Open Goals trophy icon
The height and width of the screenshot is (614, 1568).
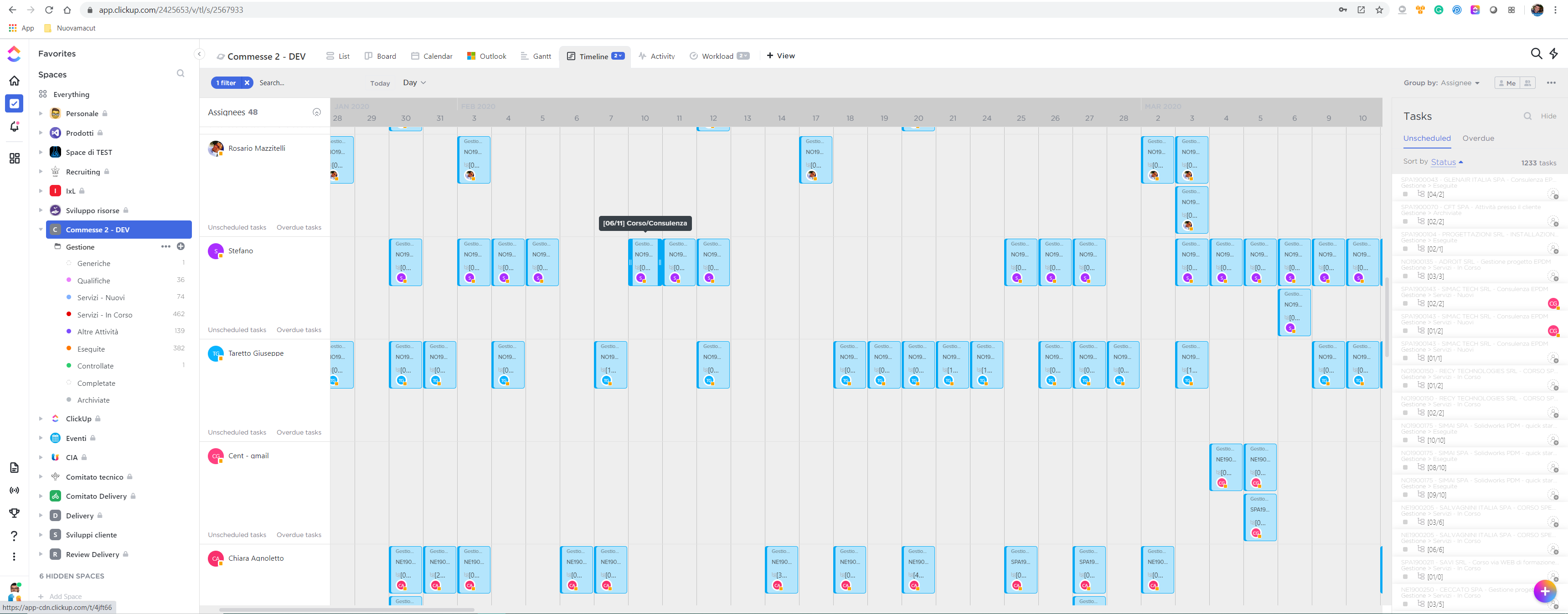coord(15,513)
